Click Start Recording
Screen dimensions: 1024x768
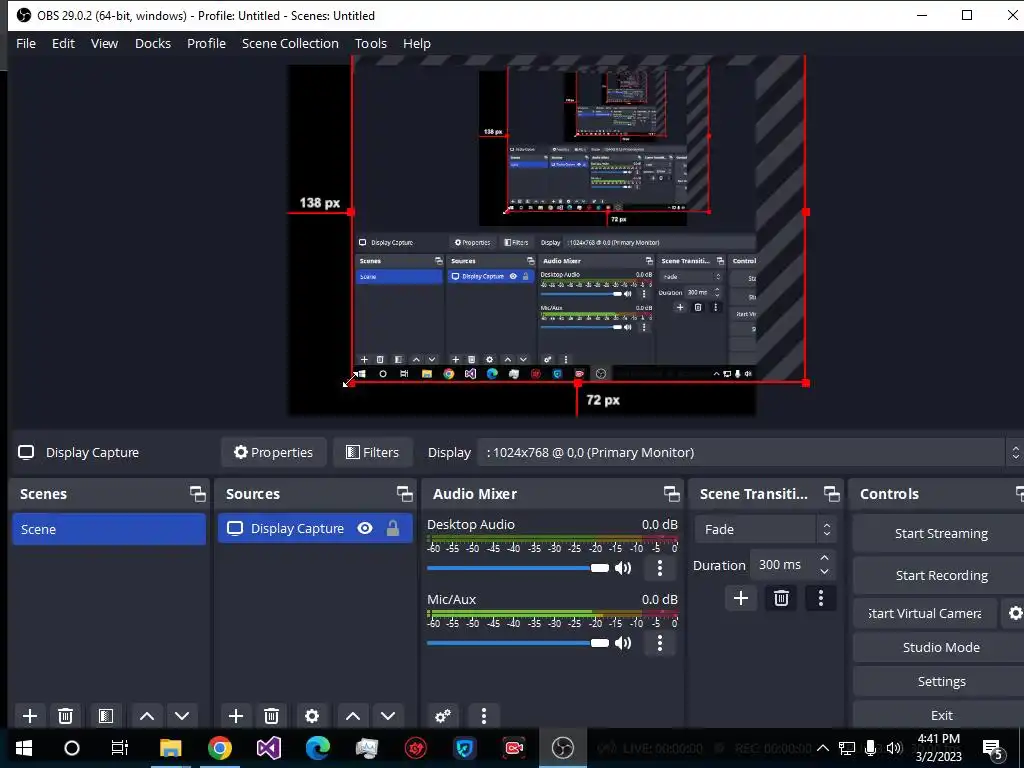pyautogui.click(x=940, y=575)
